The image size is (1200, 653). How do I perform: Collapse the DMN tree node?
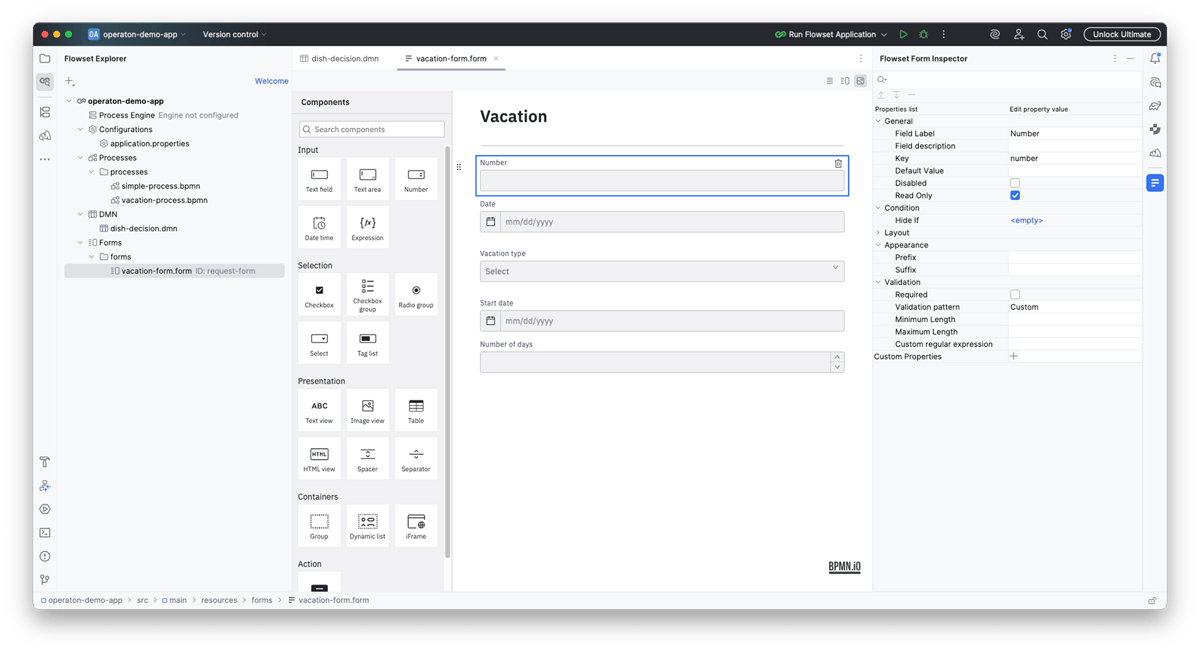[81, 214]
